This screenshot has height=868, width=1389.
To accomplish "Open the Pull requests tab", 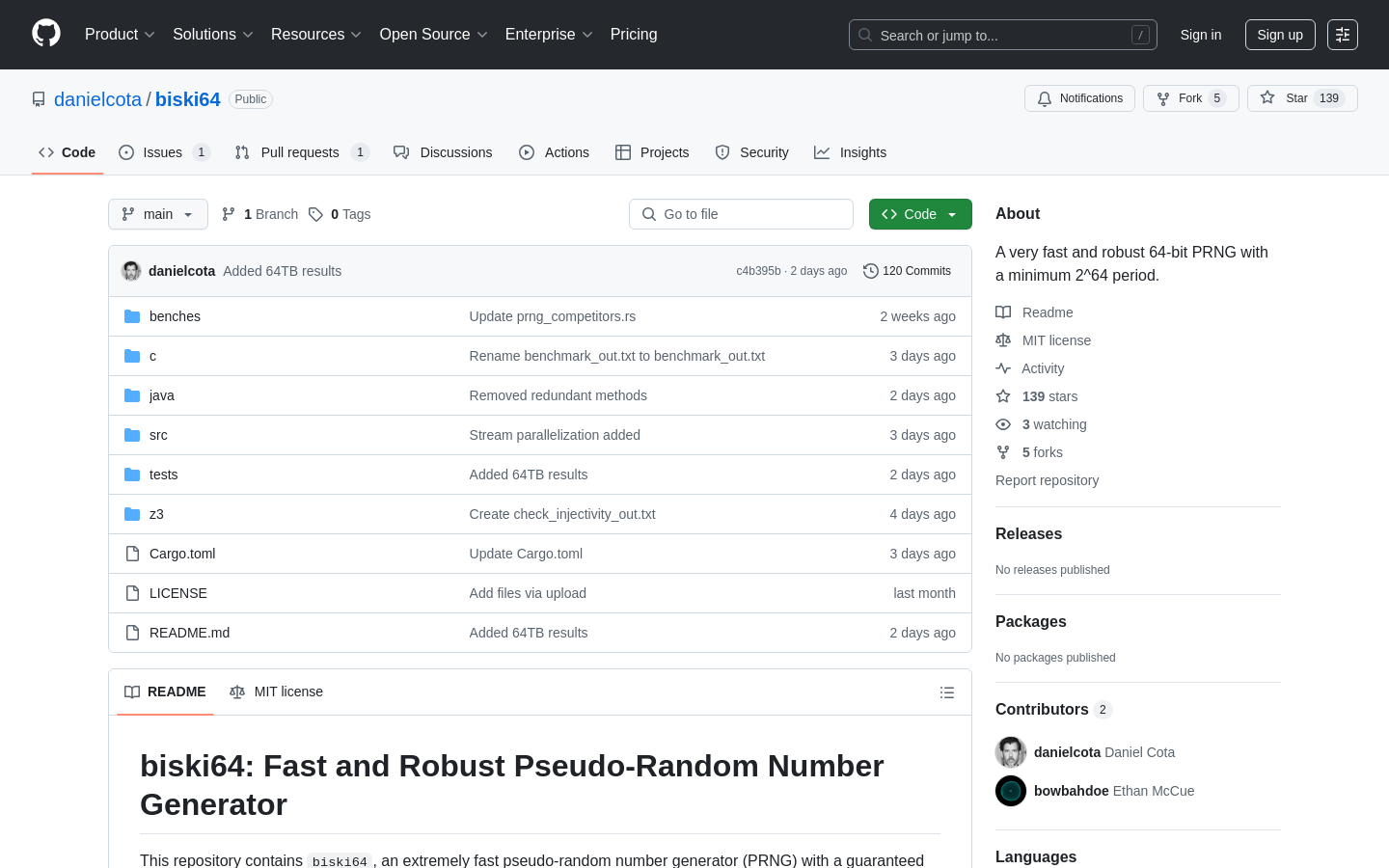I will coord(302,152).
